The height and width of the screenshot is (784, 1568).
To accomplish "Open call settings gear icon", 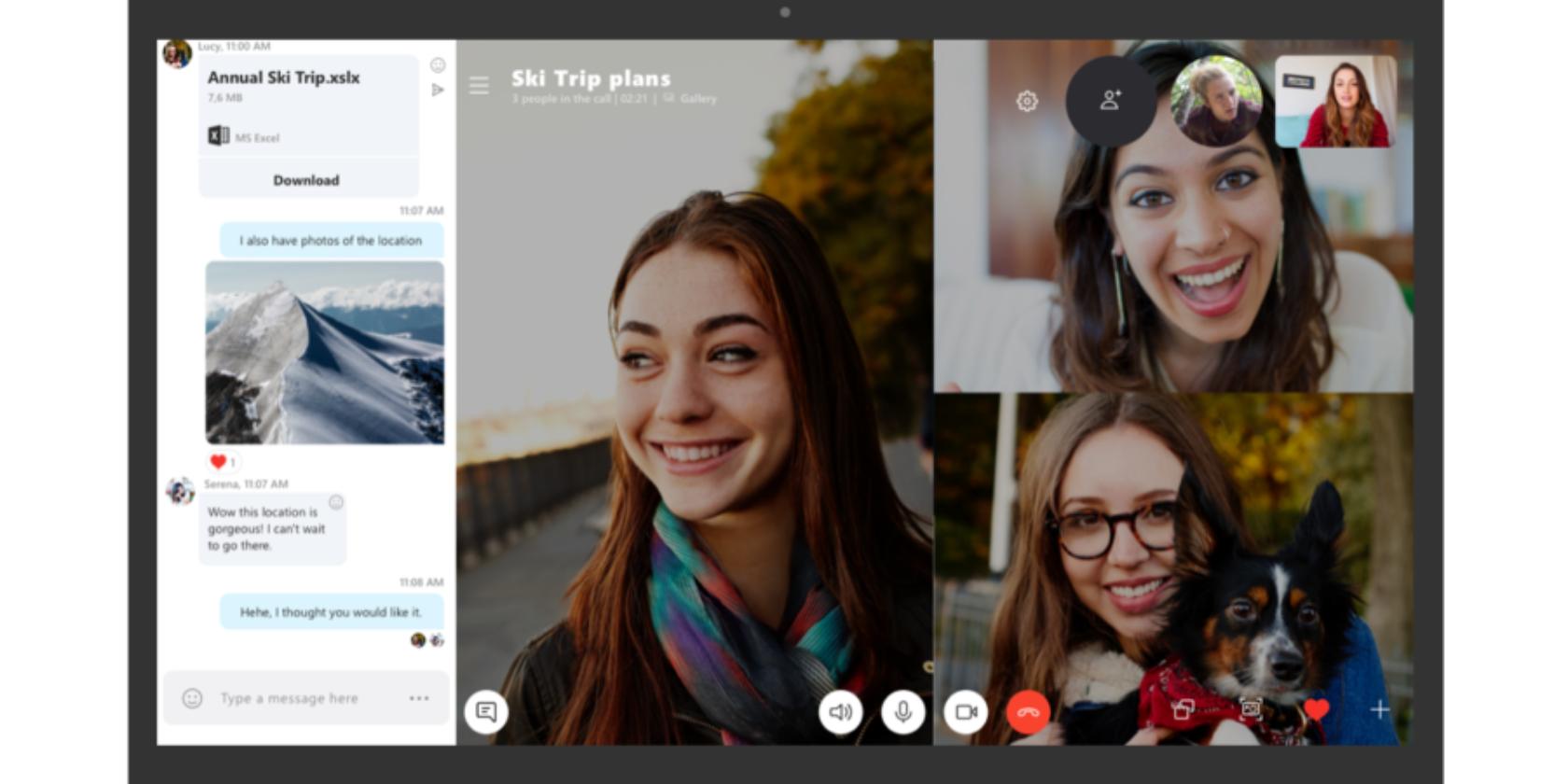I will (1027, 101).
